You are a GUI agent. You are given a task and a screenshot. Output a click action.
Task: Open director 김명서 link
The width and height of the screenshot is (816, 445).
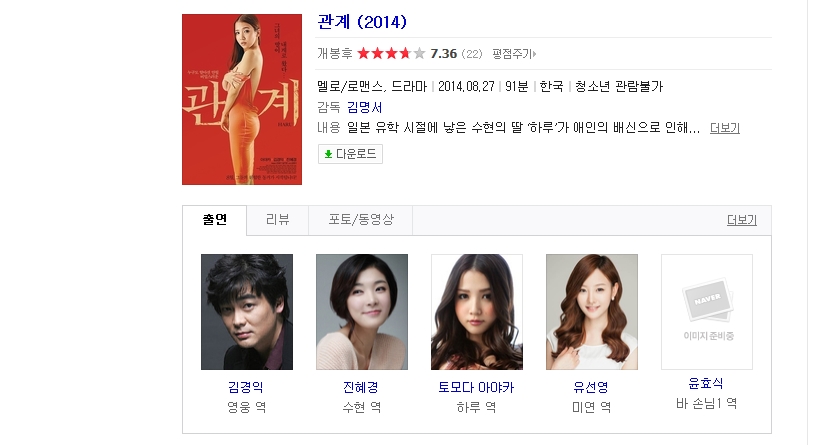[x=365, y=108]
